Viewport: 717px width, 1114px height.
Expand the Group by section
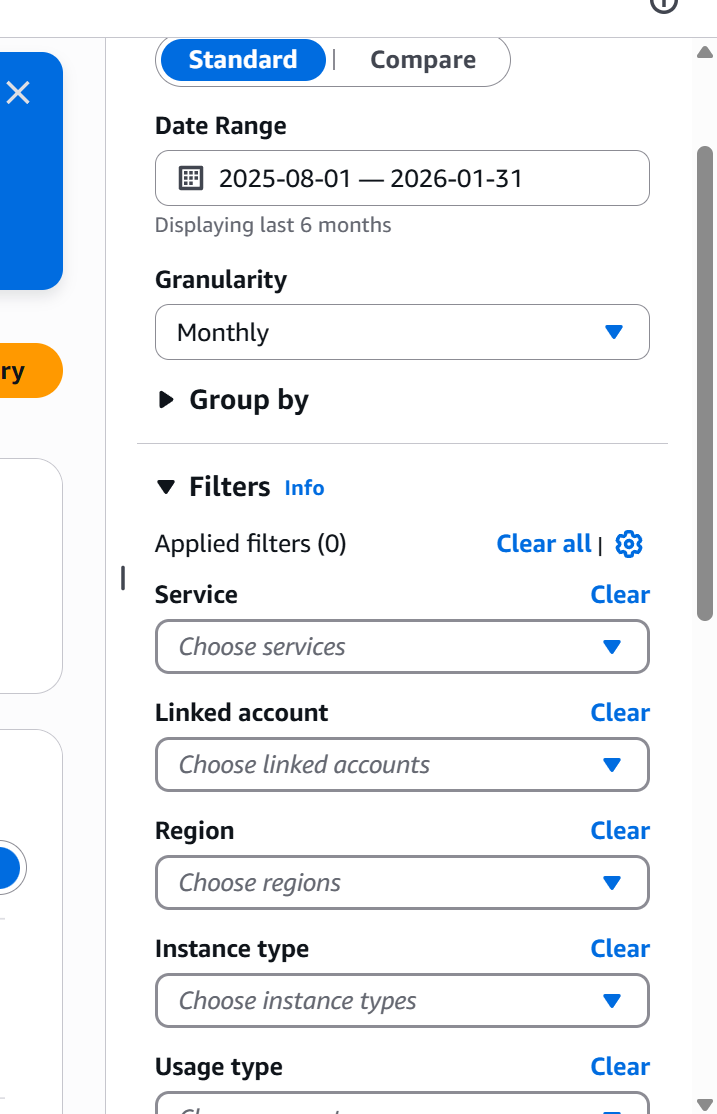point(165,400)
